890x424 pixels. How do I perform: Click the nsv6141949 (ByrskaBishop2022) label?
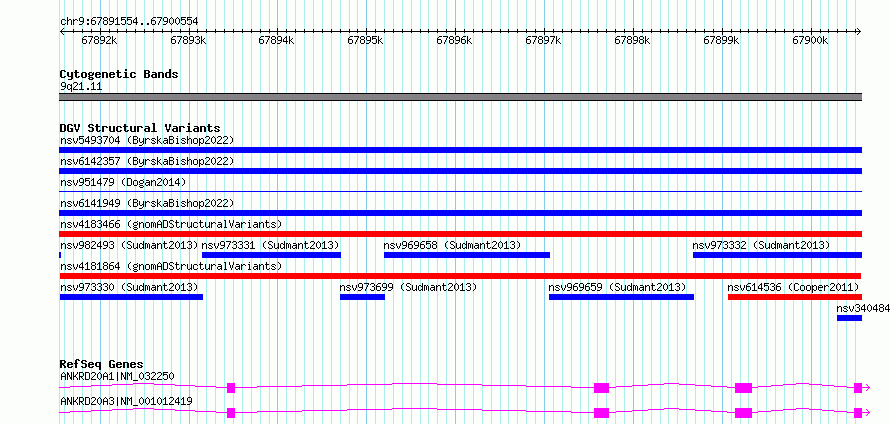pyautogui.click(x=147, y=203)
